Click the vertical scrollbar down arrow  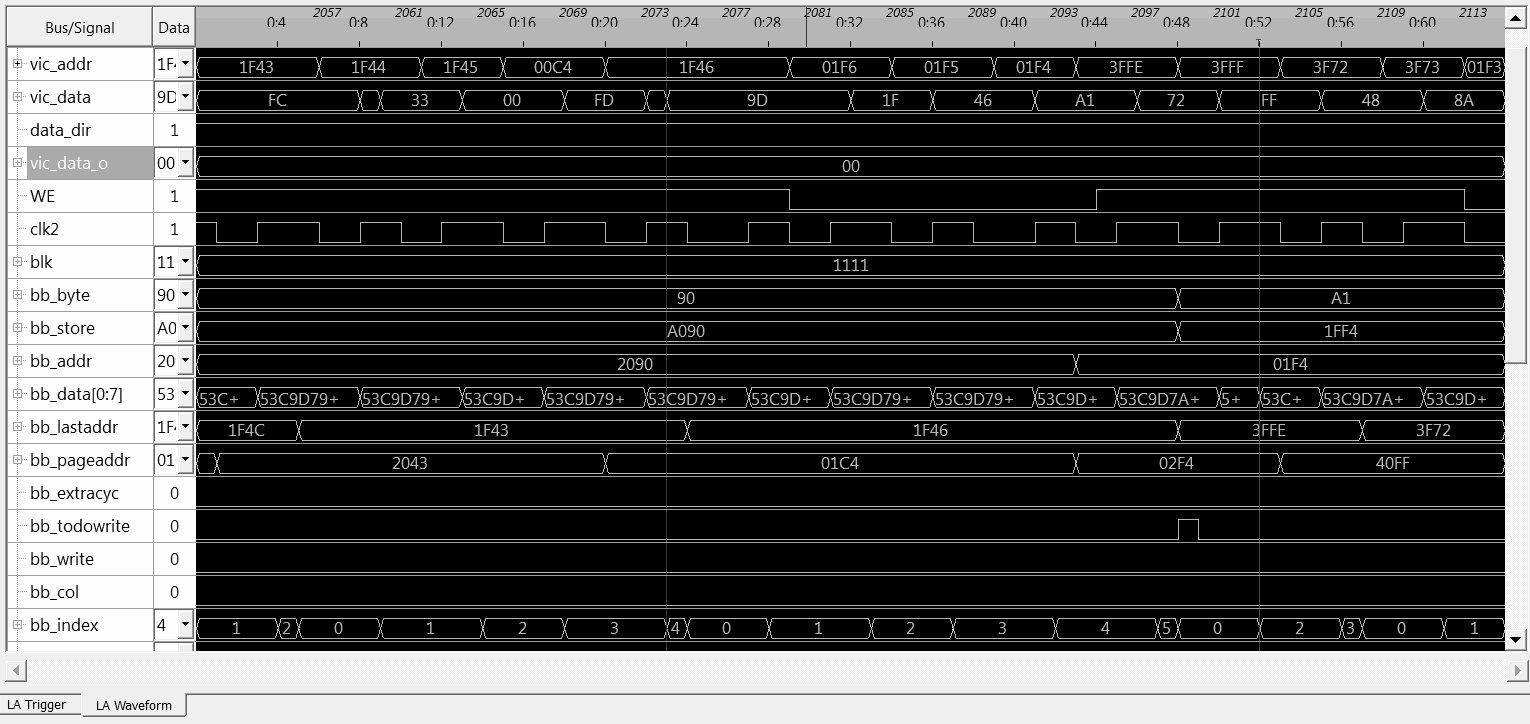click(1516, 640)
